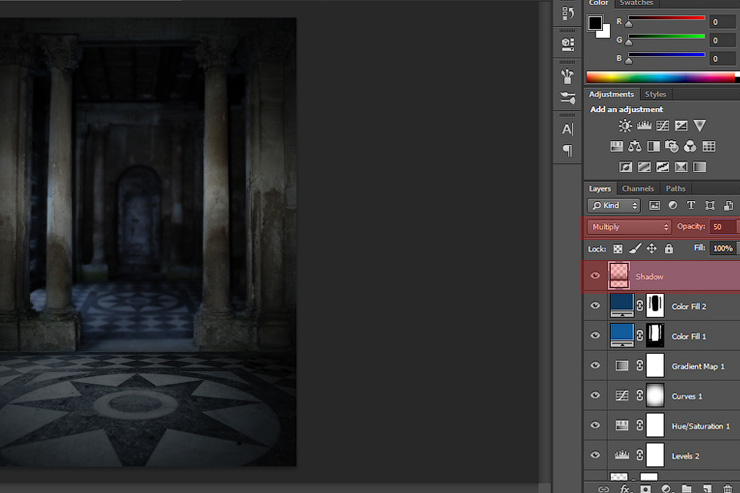Screen dimensions: 740x493
Task: Click the Opacity value field
Action: pos(723,227)
